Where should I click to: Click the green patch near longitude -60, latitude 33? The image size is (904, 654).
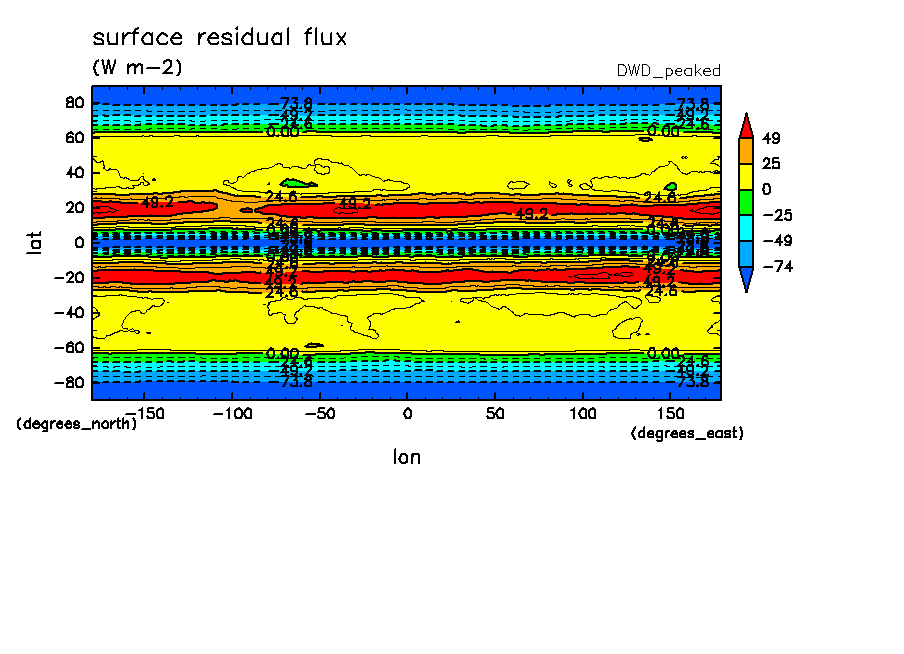298,183
